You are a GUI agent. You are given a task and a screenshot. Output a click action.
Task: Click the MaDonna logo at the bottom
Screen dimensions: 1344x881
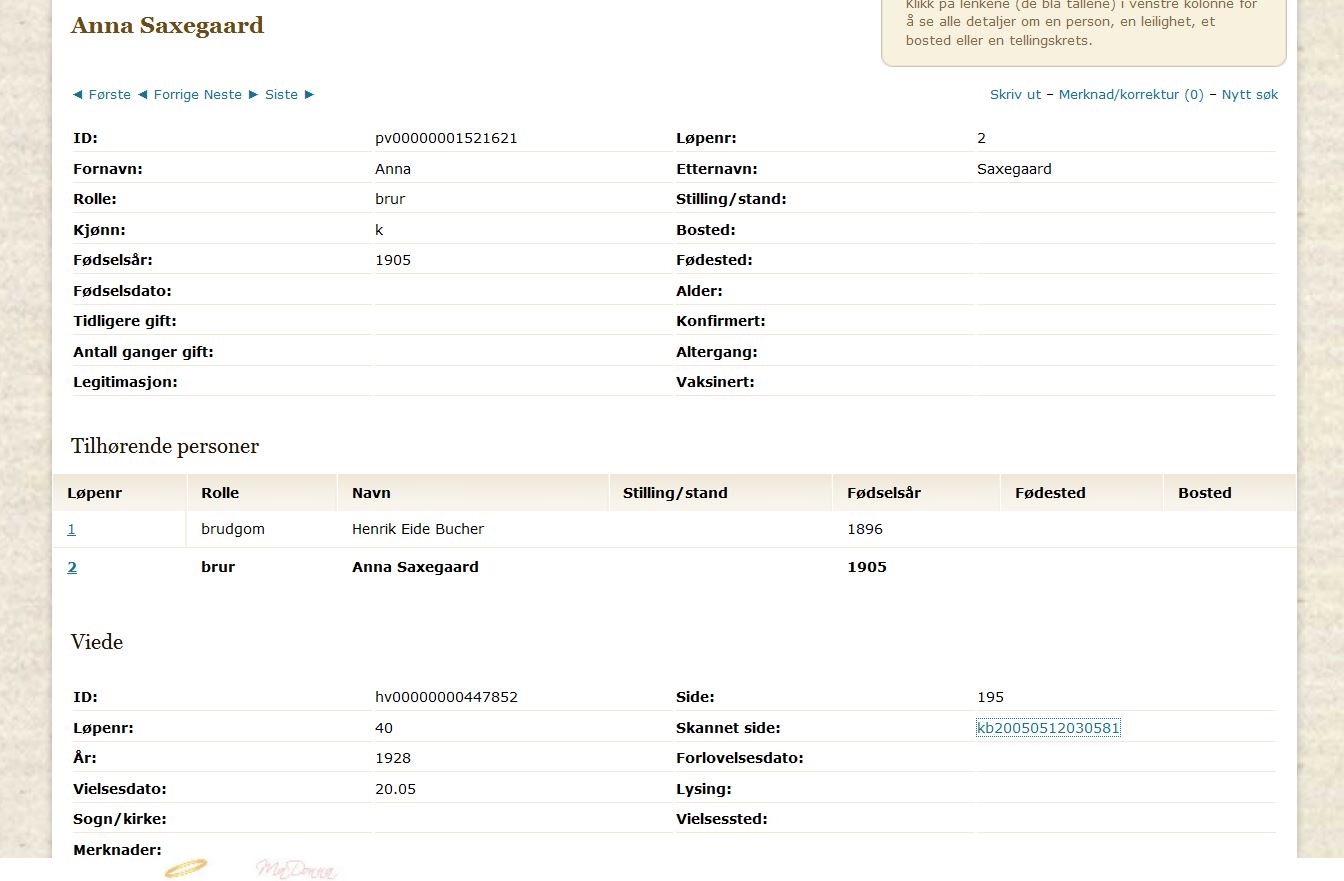(x=296, y=869)
